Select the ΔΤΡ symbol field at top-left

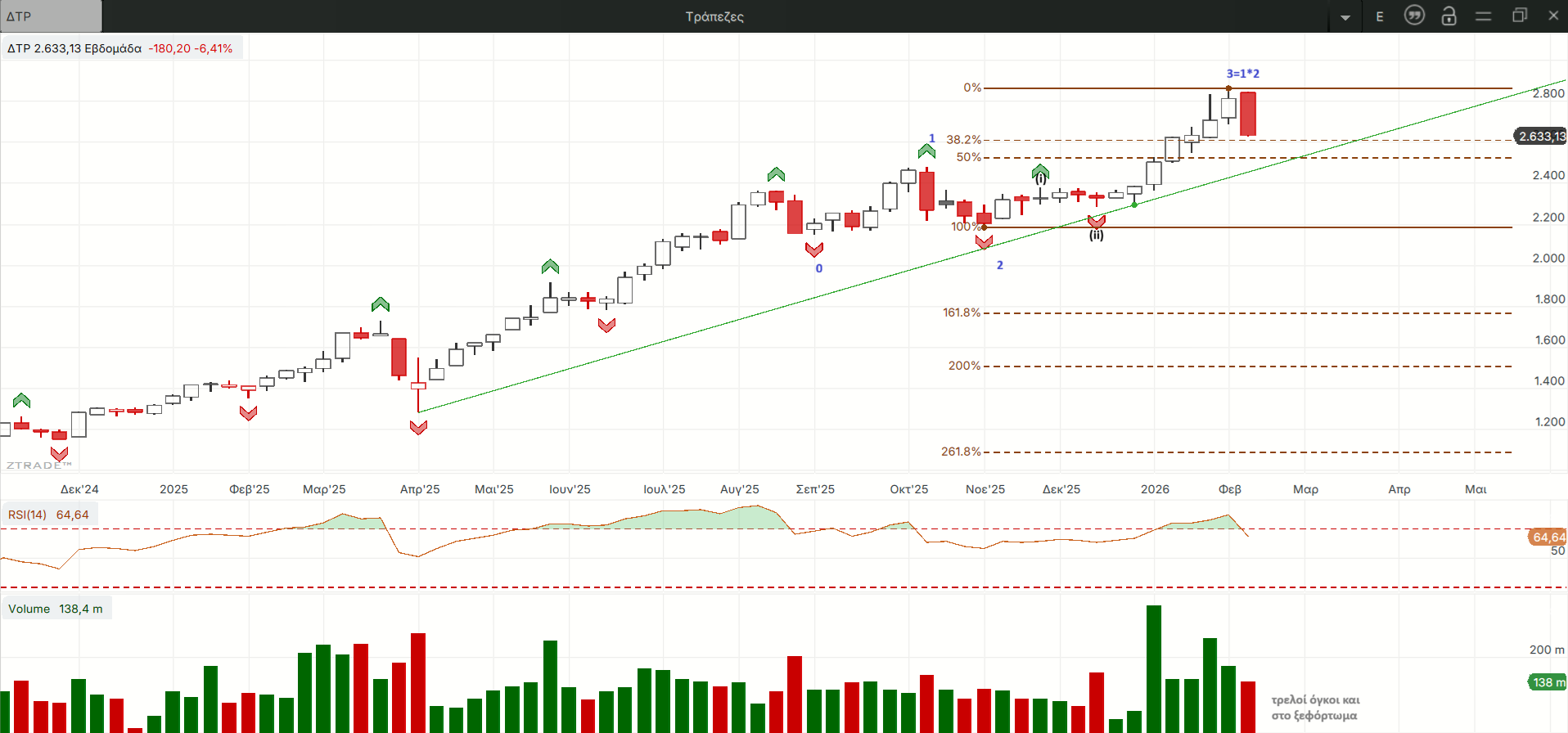pyautogui.click(x=51, y=16)
